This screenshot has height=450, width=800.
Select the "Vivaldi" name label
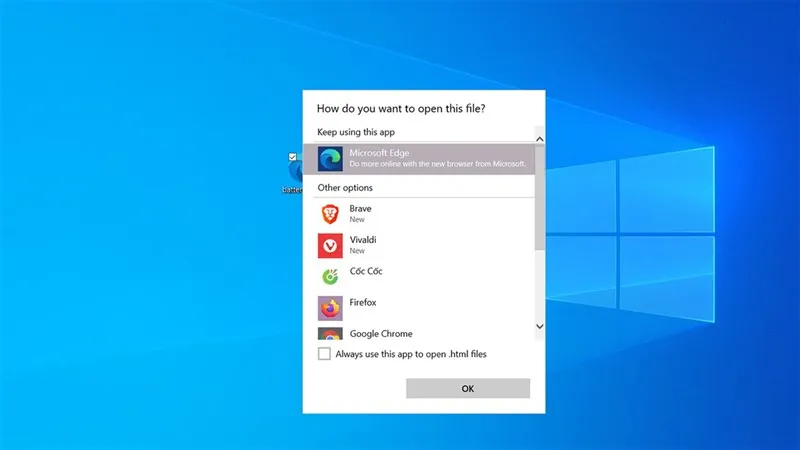coord(363,239)
